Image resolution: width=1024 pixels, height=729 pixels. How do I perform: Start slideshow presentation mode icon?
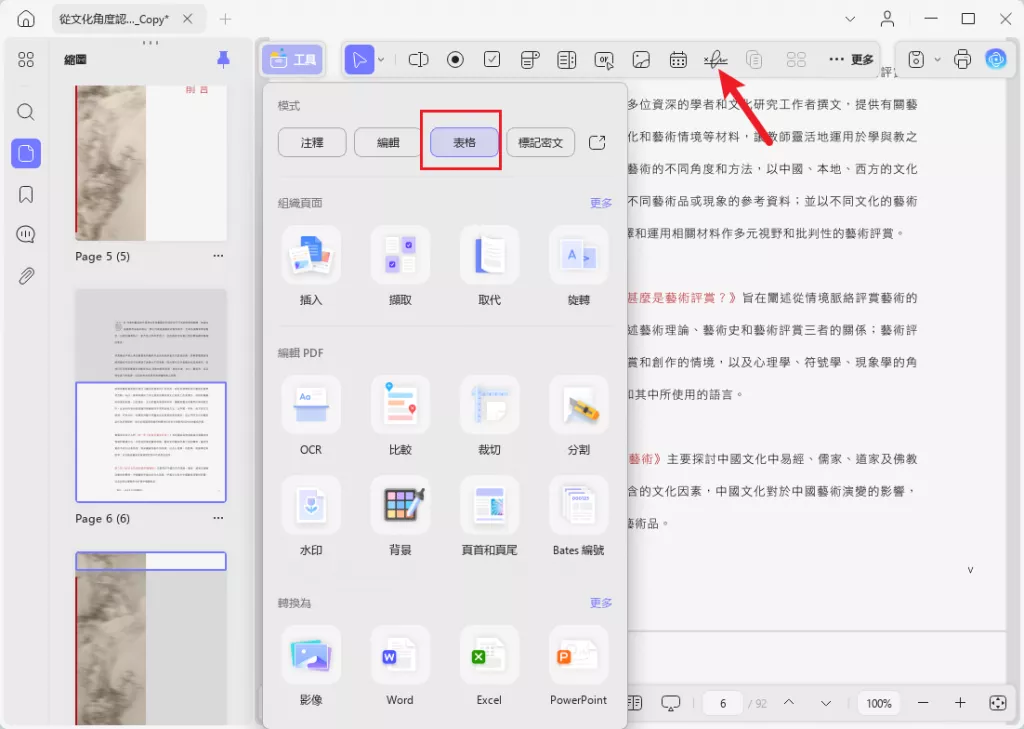671,704
